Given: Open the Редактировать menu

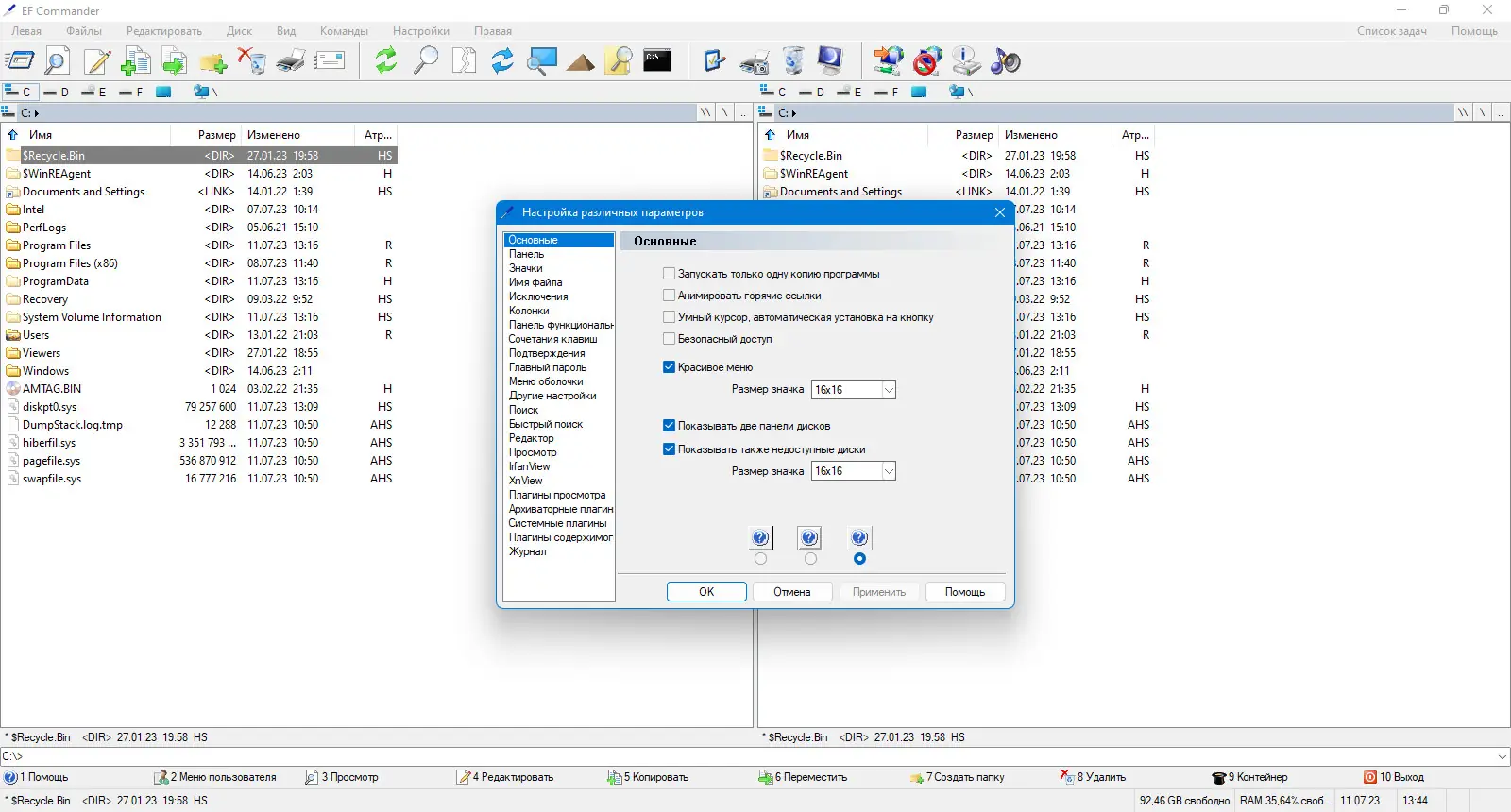Looking at the screenshot, I should 164,31.
